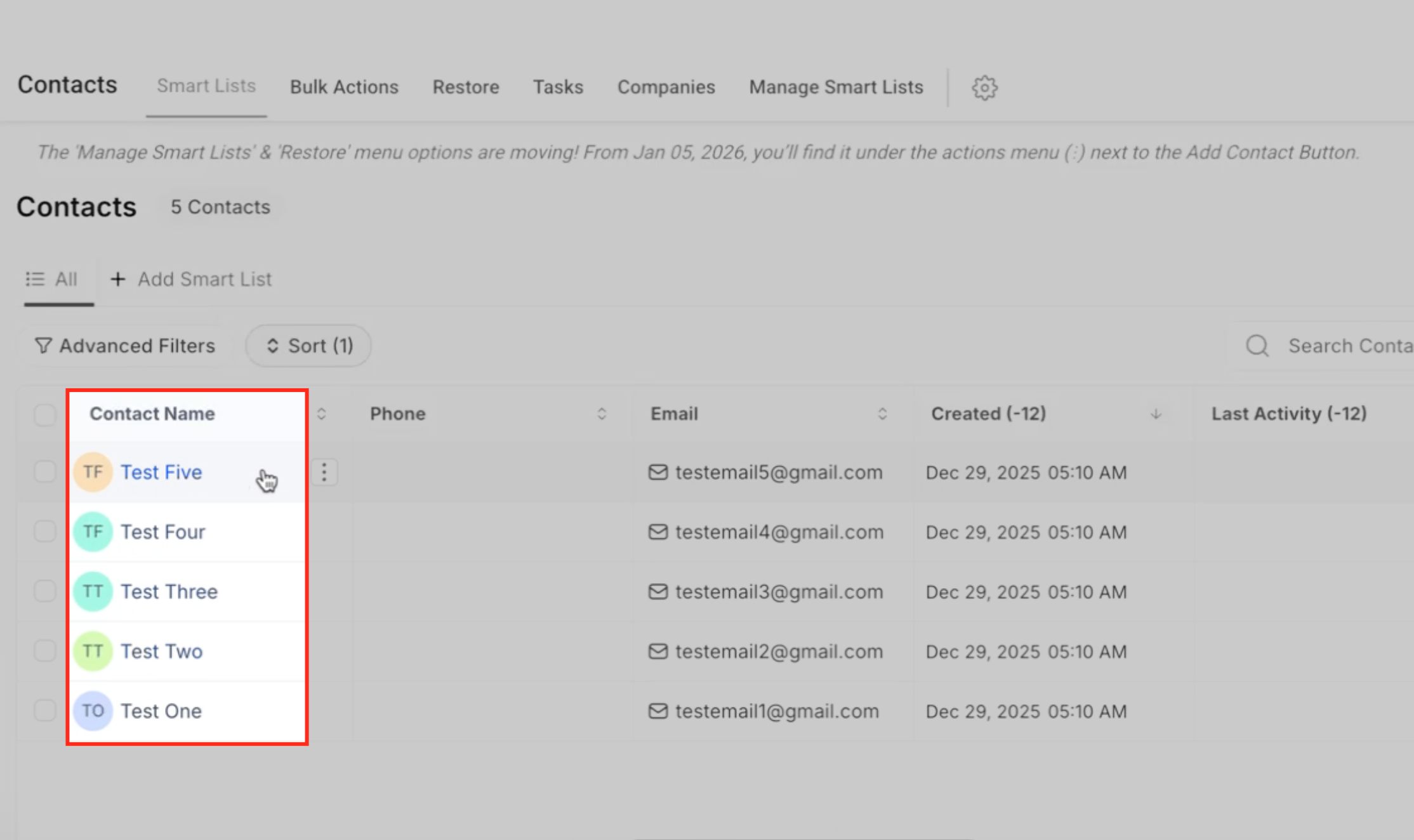Click Add Smart List
This screenshot has height=840, width=1414.
(x=192, y=279)
